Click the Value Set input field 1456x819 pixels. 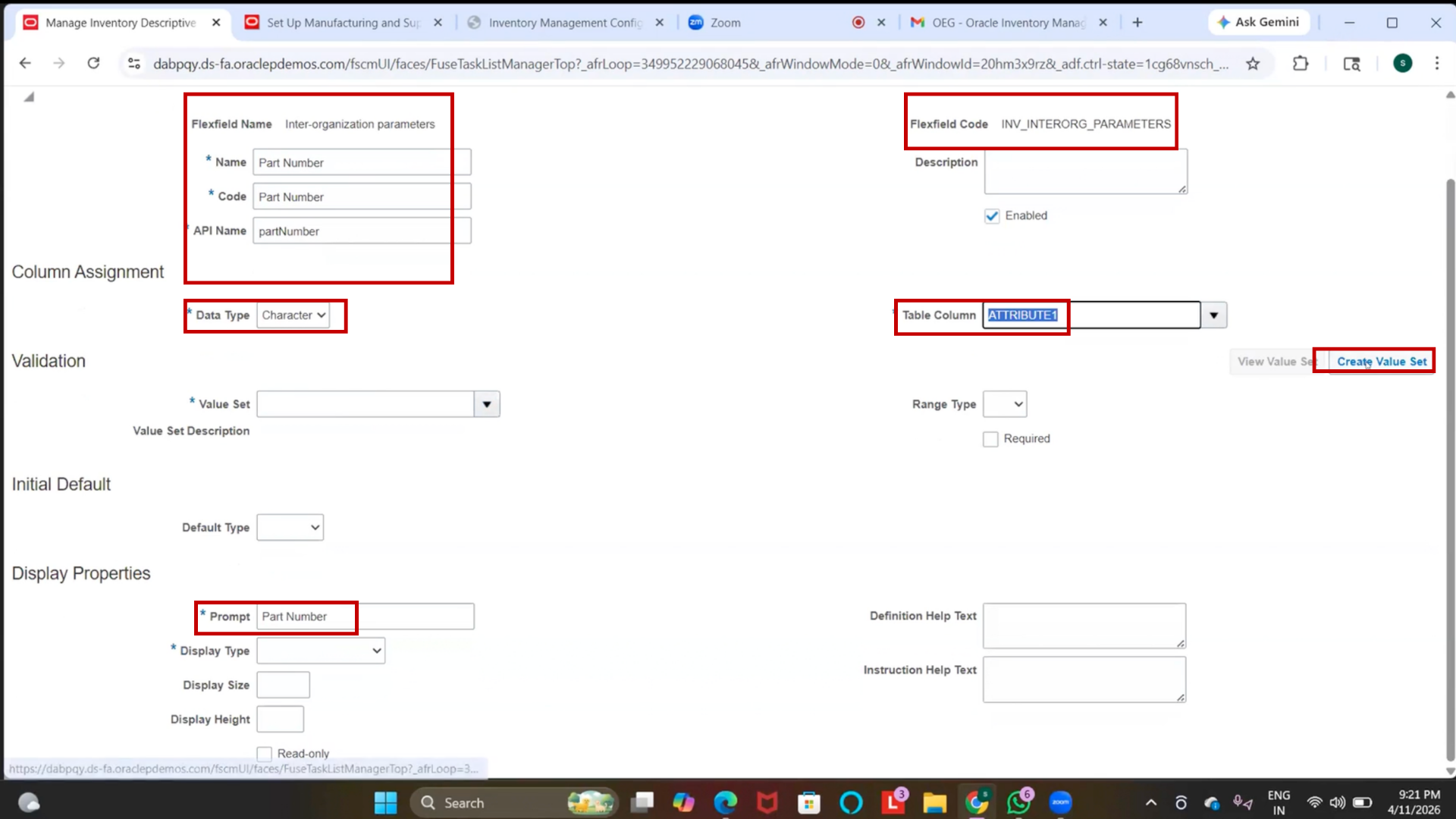(x=366, y=404)
